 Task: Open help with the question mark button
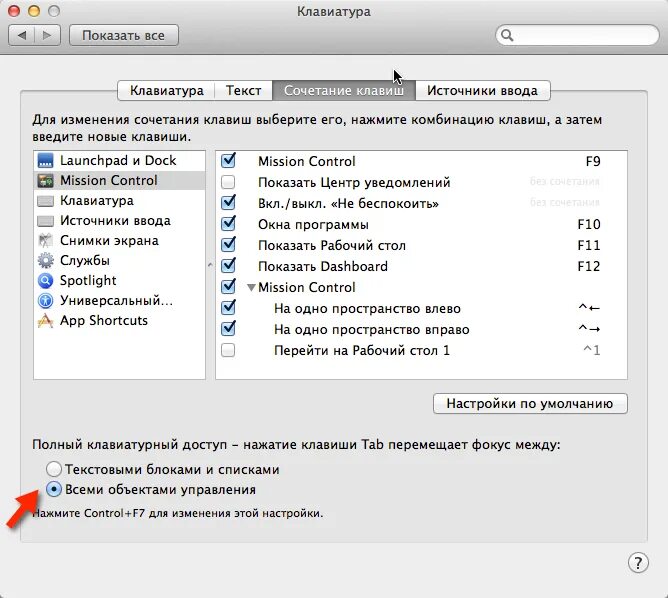638,563
